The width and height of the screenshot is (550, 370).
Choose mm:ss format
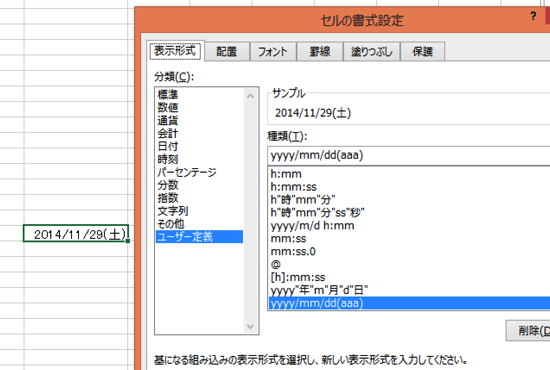click(x=409, y=238)
